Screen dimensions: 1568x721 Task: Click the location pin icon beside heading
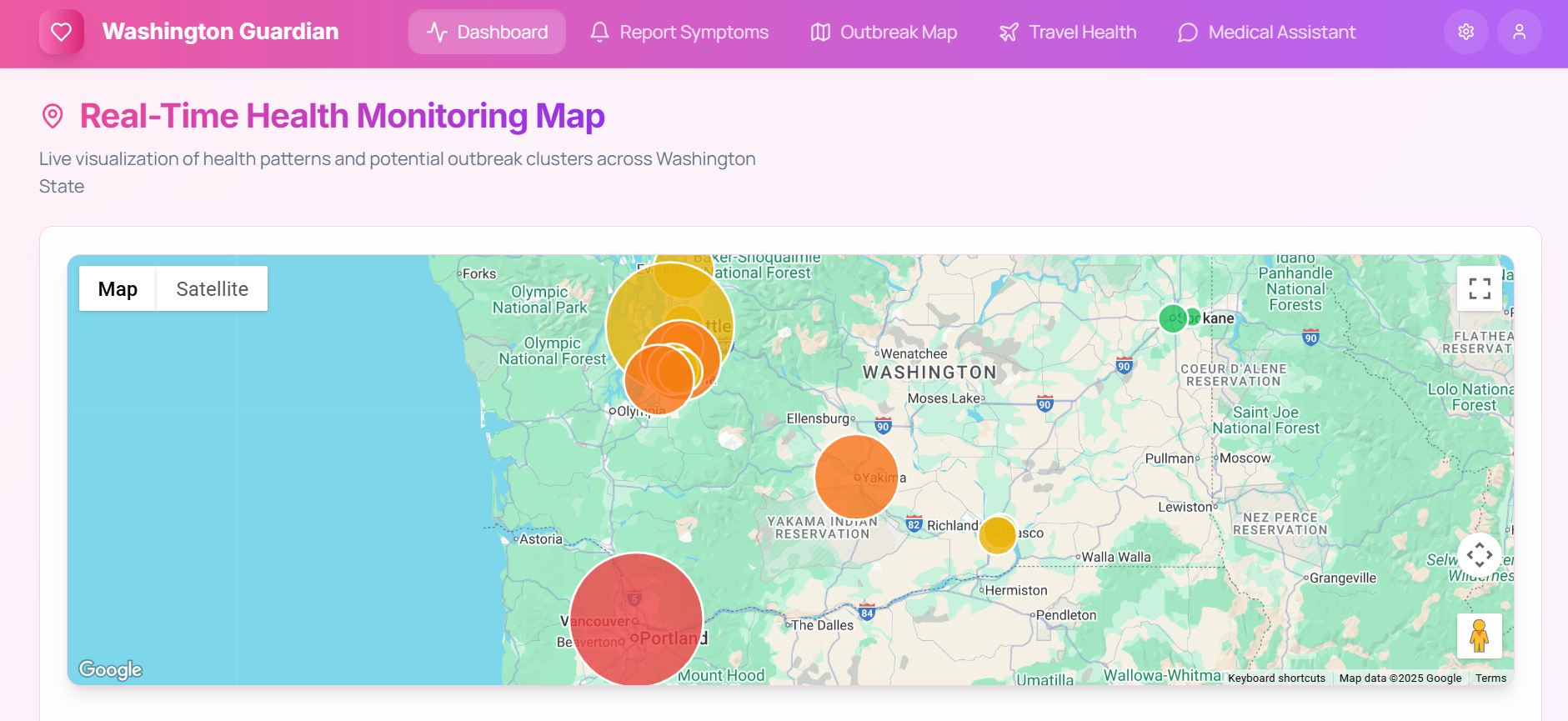click(x=53, y=116)
